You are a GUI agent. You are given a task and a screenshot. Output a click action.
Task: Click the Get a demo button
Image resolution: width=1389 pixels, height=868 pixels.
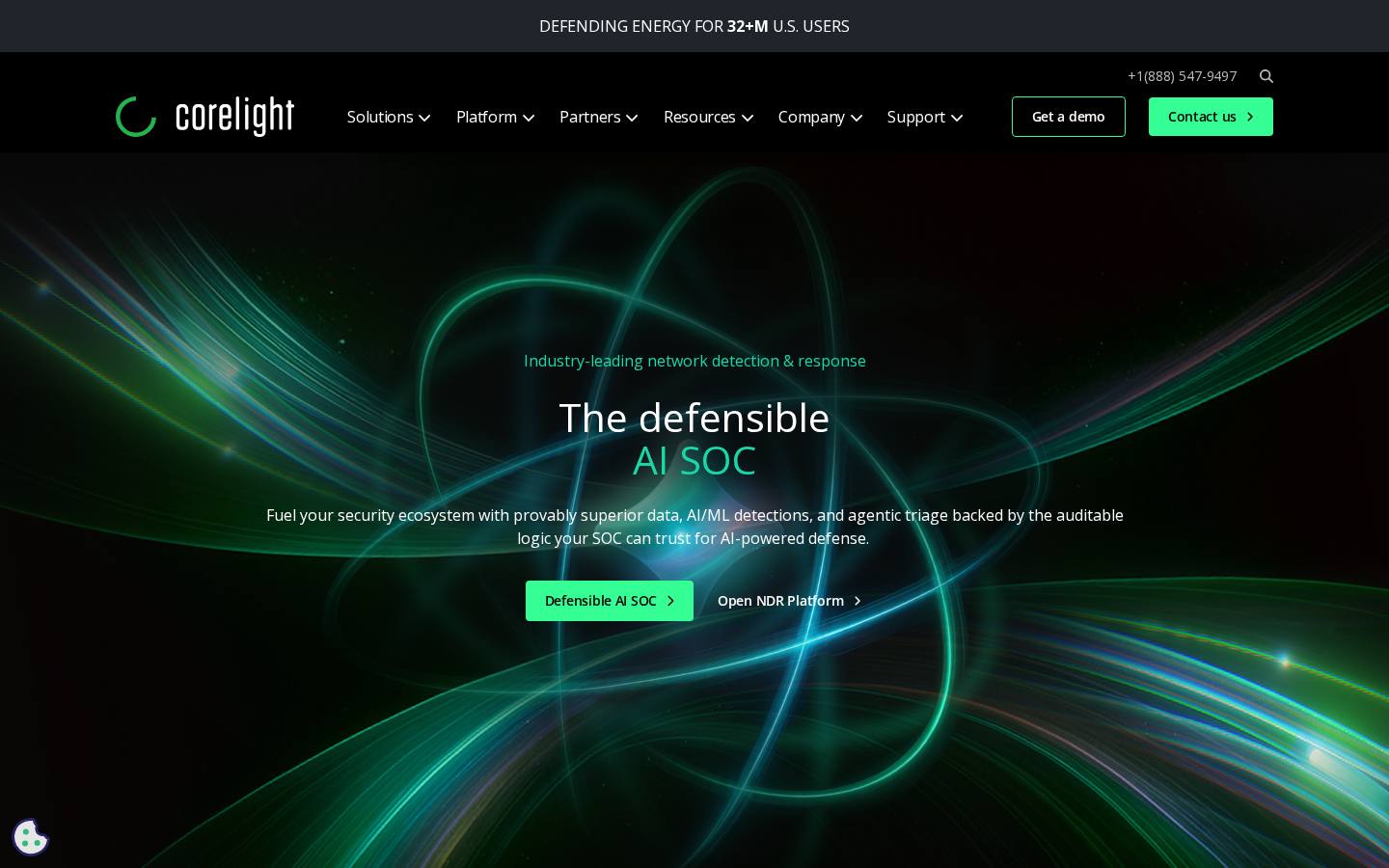1069,117
